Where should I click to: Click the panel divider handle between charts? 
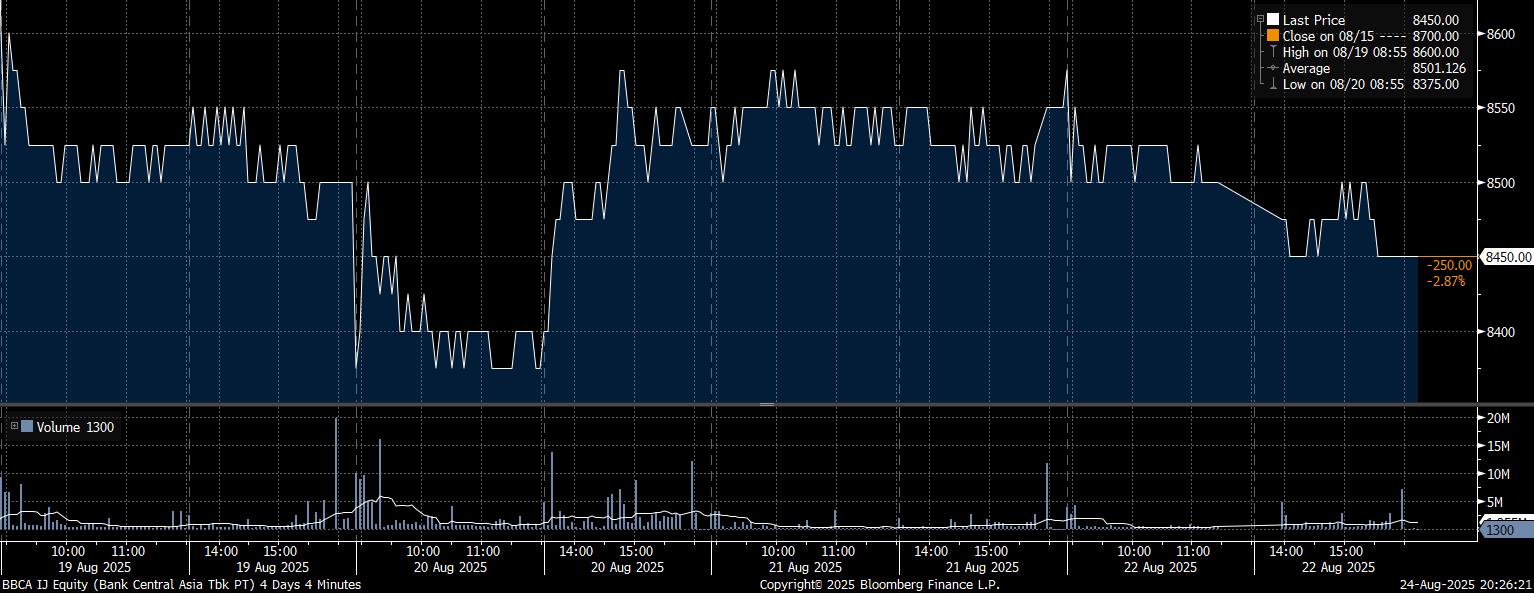point(767,404)
